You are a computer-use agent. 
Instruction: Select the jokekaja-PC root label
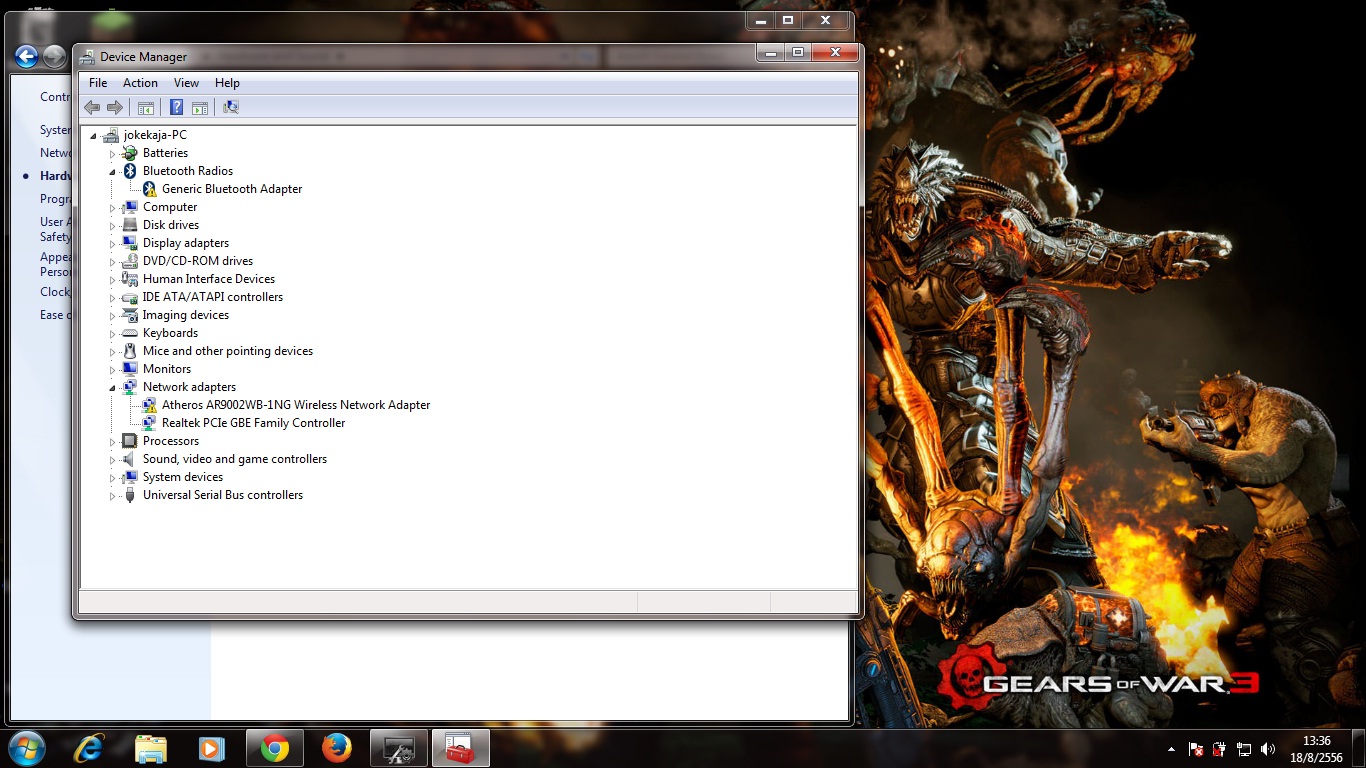pyautogui.click(x=155, y=135)
